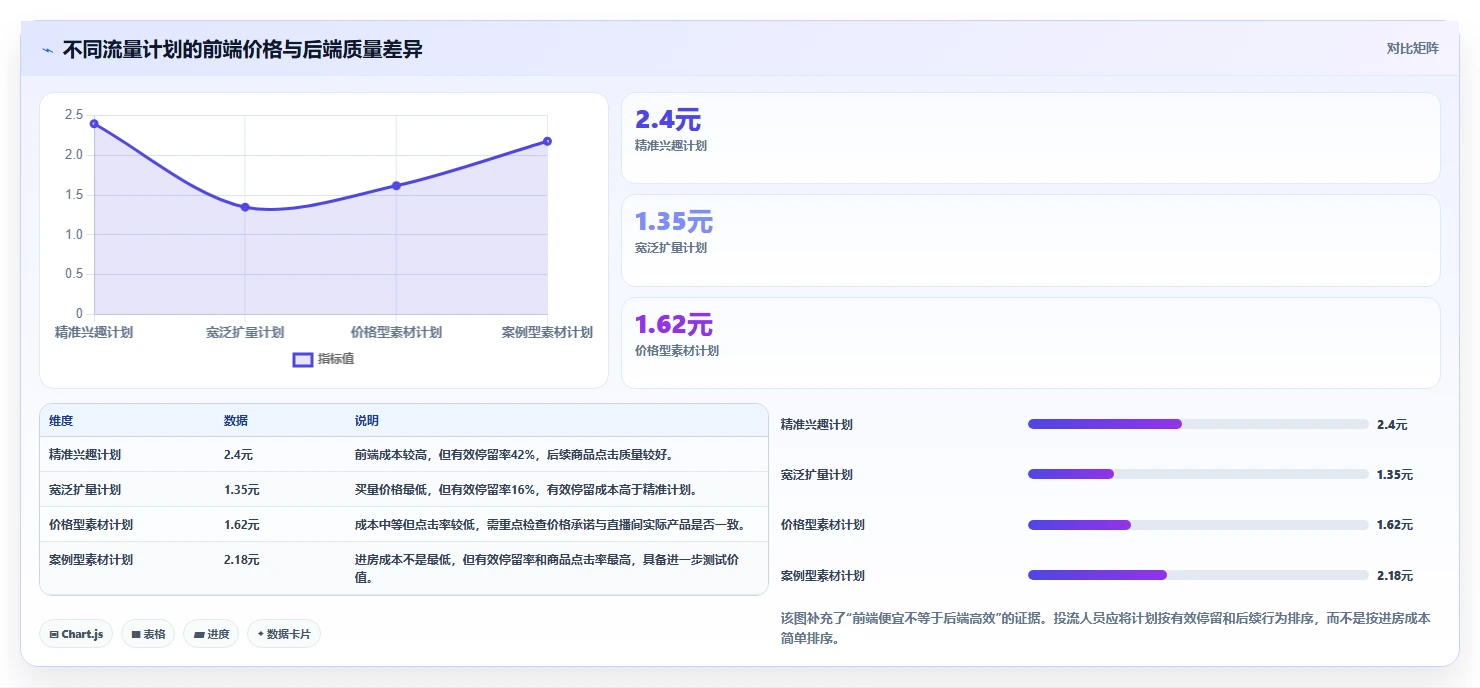Click the chart data point for 案例型素材计划
Image resolution: width=1480 pixels, height=688 pixels.
547,141
